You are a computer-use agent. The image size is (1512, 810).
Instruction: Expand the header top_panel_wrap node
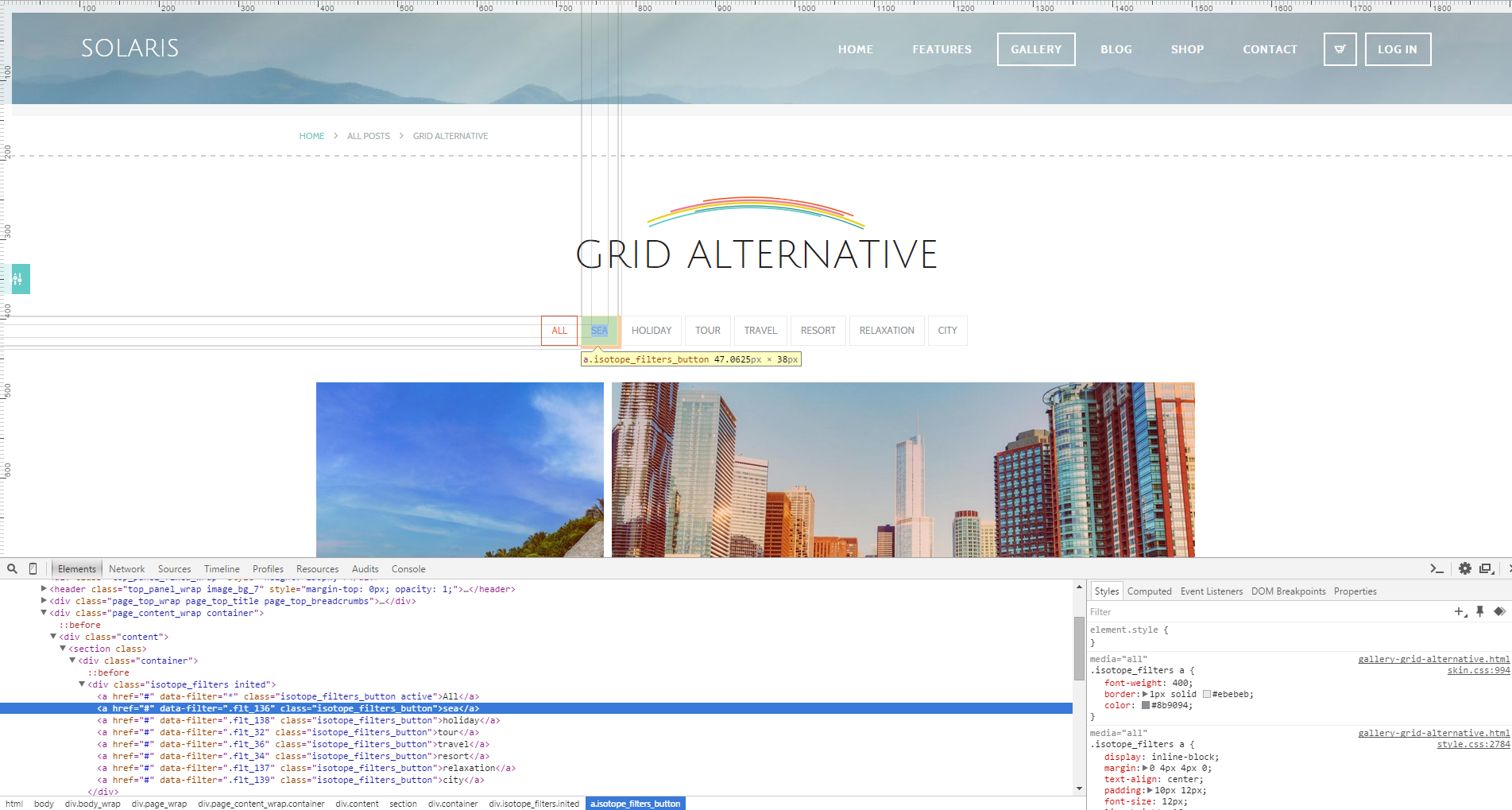tap(44, 589)
